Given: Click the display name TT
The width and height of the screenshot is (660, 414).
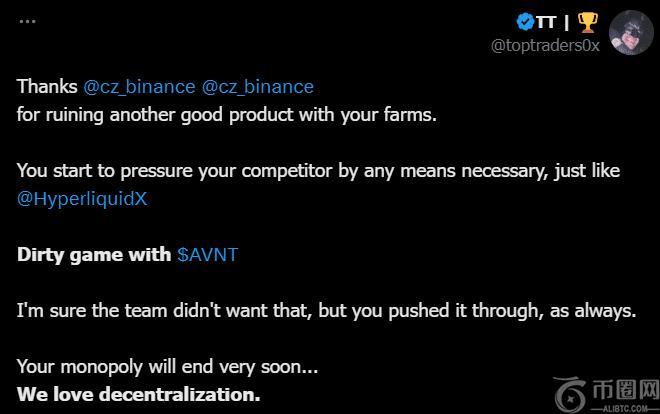Looking at the screenshot, I should [x=546, y=21].
